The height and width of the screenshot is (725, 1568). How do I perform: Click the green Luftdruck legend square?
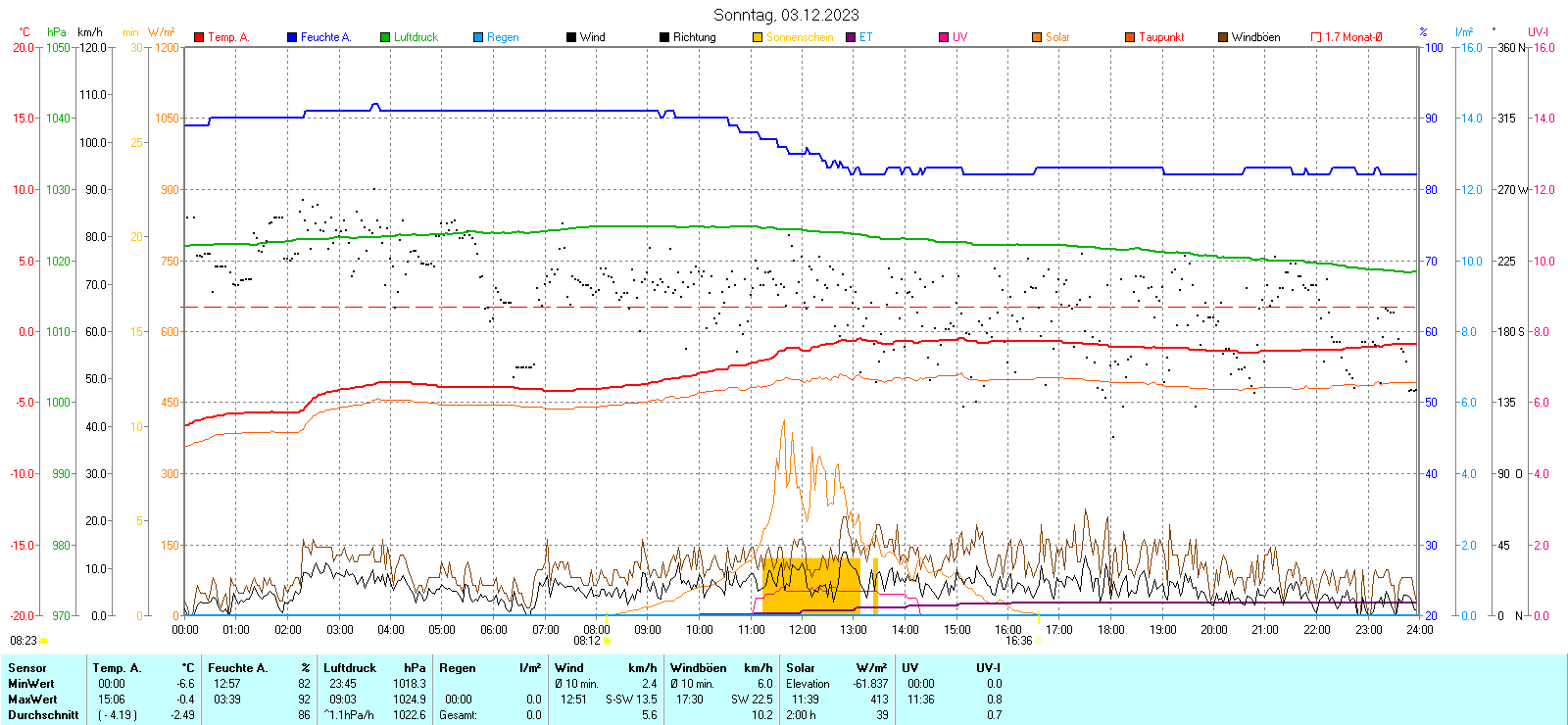(385, 37)
